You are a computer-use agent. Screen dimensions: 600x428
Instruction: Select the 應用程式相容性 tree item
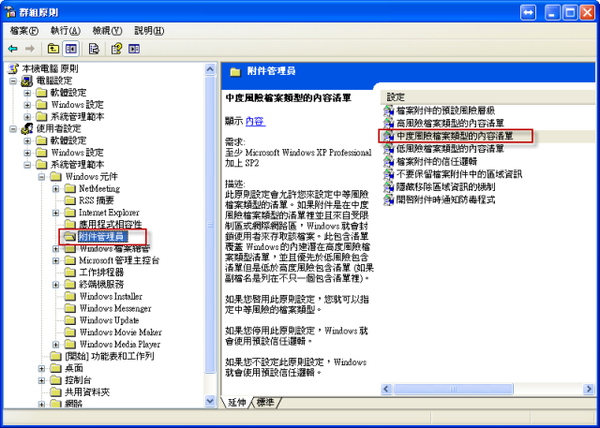coord(110,224)
